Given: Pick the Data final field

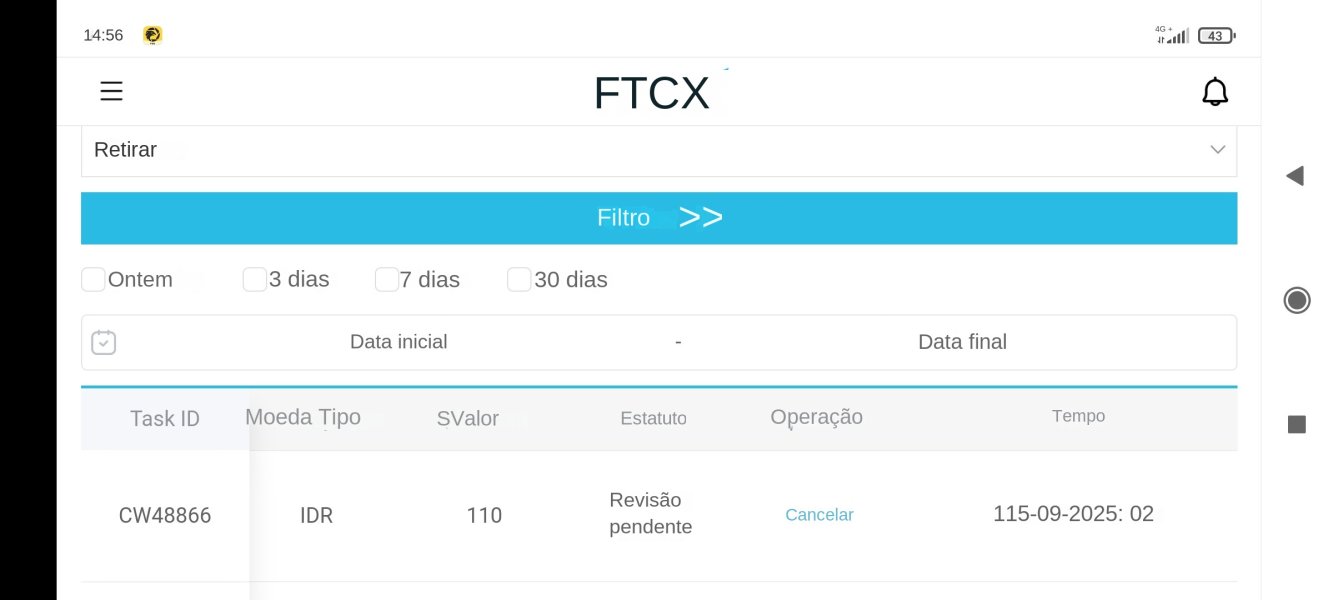Looking at the screenshot, I should click(x=962, y=342).
